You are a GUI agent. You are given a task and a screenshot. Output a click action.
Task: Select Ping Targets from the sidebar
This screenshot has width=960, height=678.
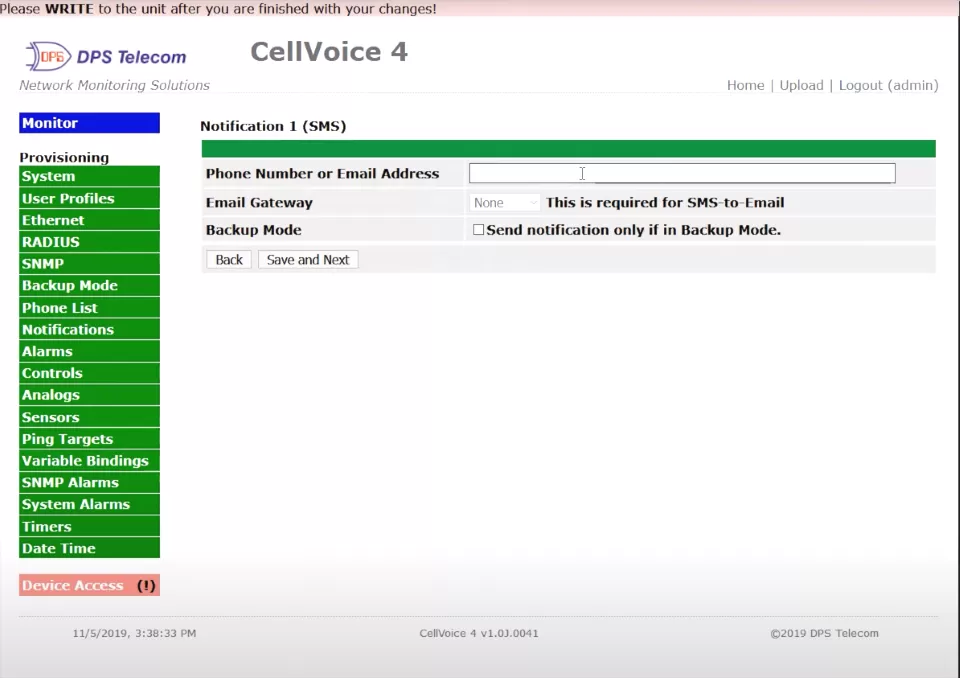click(89, 439)
